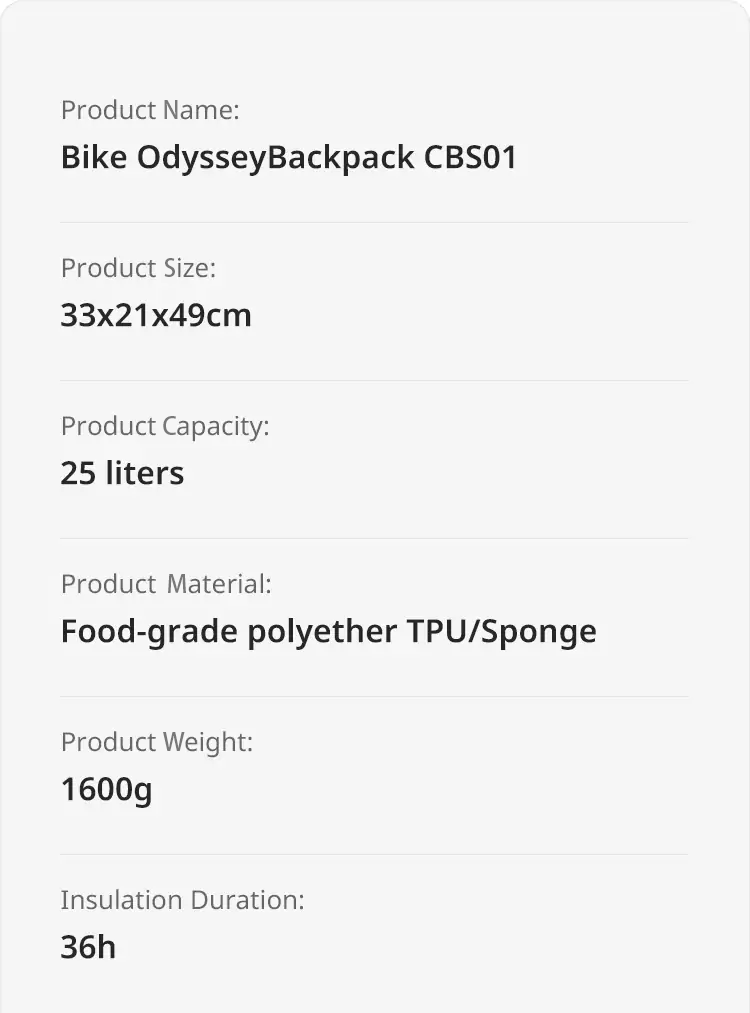Select the 36h insulation value

89,947
